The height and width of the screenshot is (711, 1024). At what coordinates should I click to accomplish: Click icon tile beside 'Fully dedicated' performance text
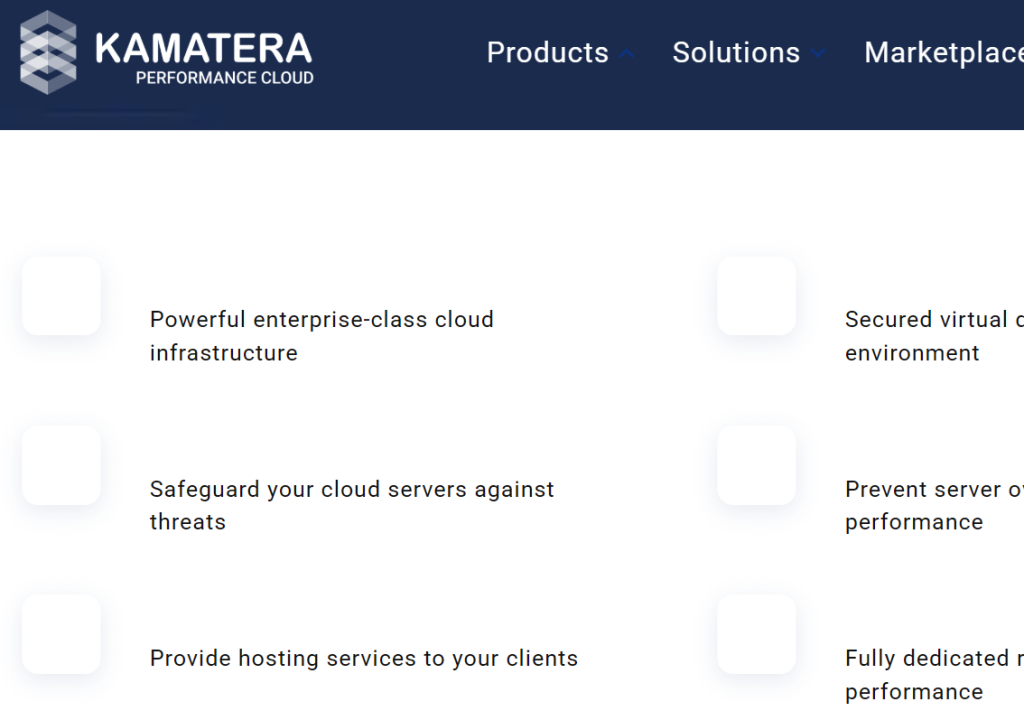pyautogui.click(x=756, y=634)
